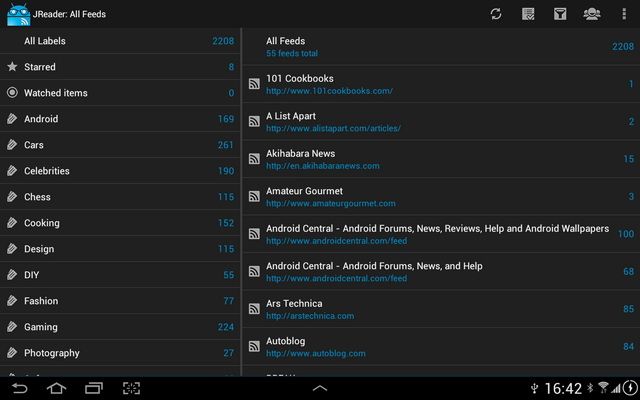640x400 pixels.
Task: Click the tag icon next to Fashion
Action: click(12, 301)
